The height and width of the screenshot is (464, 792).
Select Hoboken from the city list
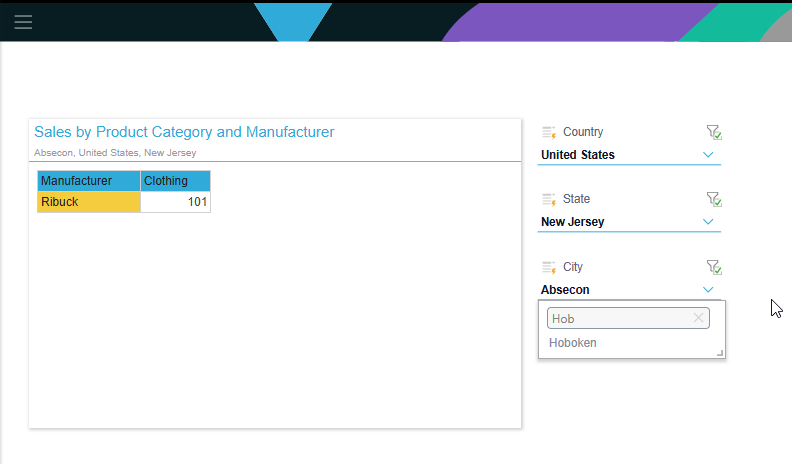click(x=573, y=343)
